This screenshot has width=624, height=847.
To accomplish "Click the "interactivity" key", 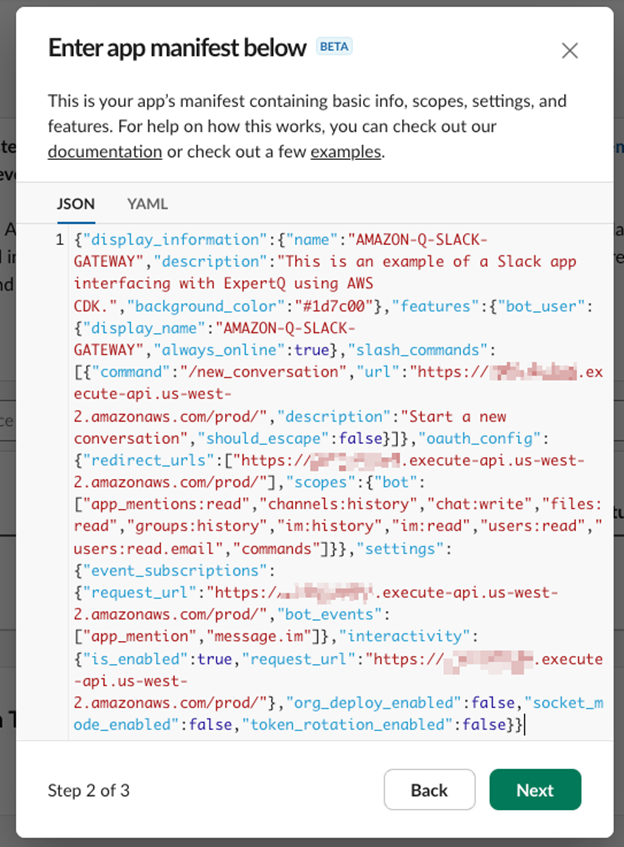I will click(x=405, y=636).
